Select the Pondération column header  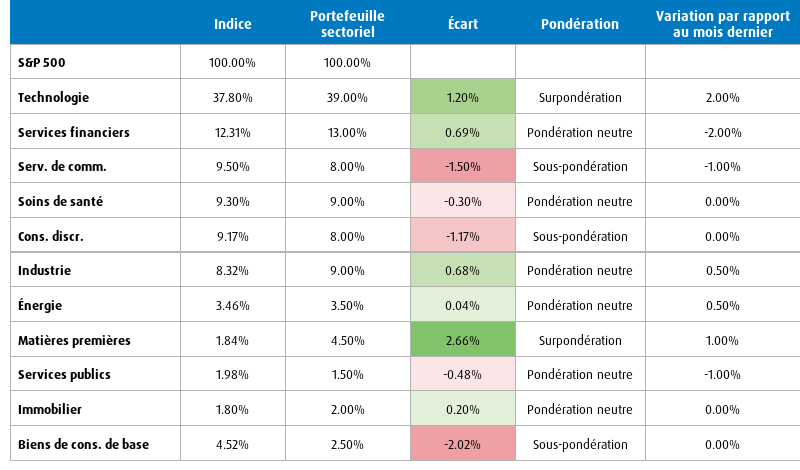580,24
